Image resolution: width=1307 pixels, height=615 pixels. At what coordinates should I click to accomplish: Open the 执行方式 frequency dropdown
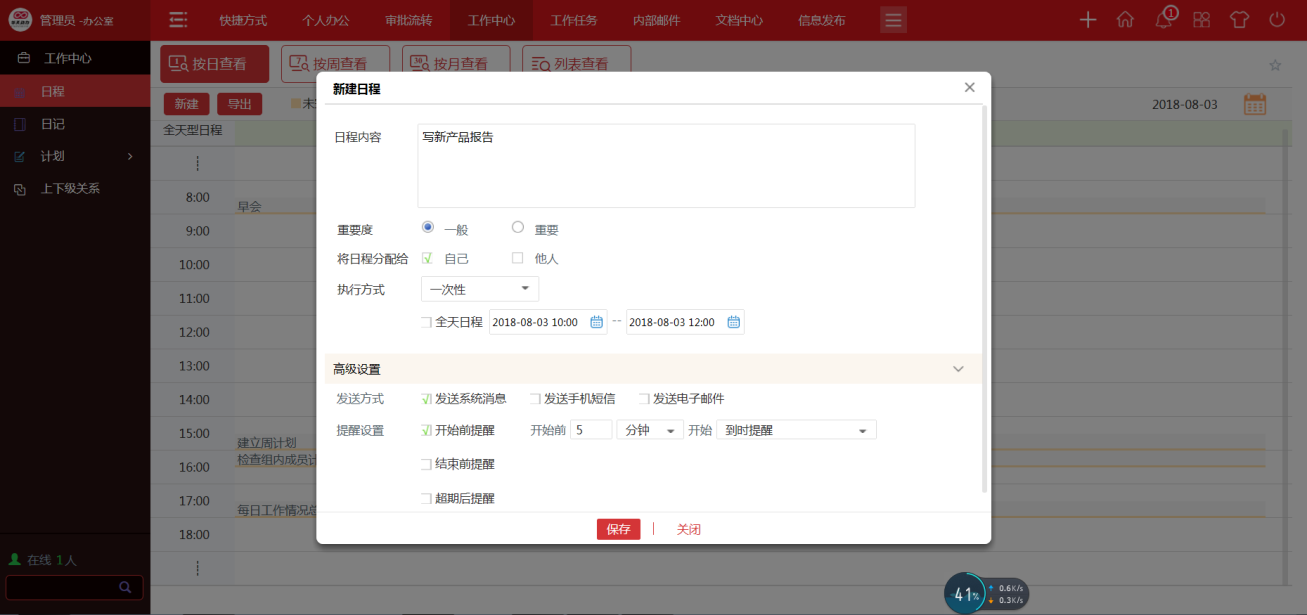[479, 288]
